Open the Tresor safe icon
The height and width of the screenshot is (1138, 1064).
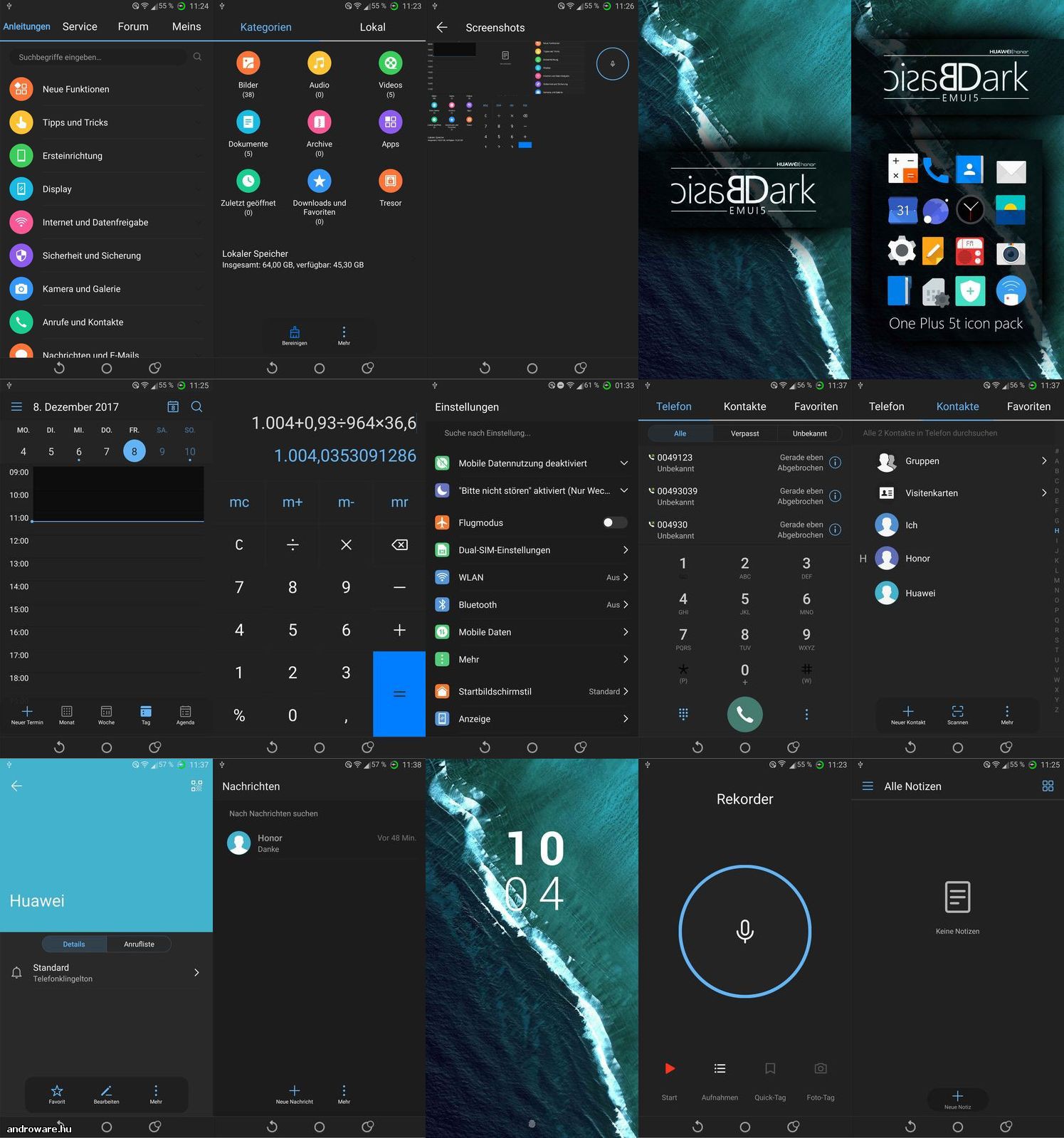coord(390,181)
